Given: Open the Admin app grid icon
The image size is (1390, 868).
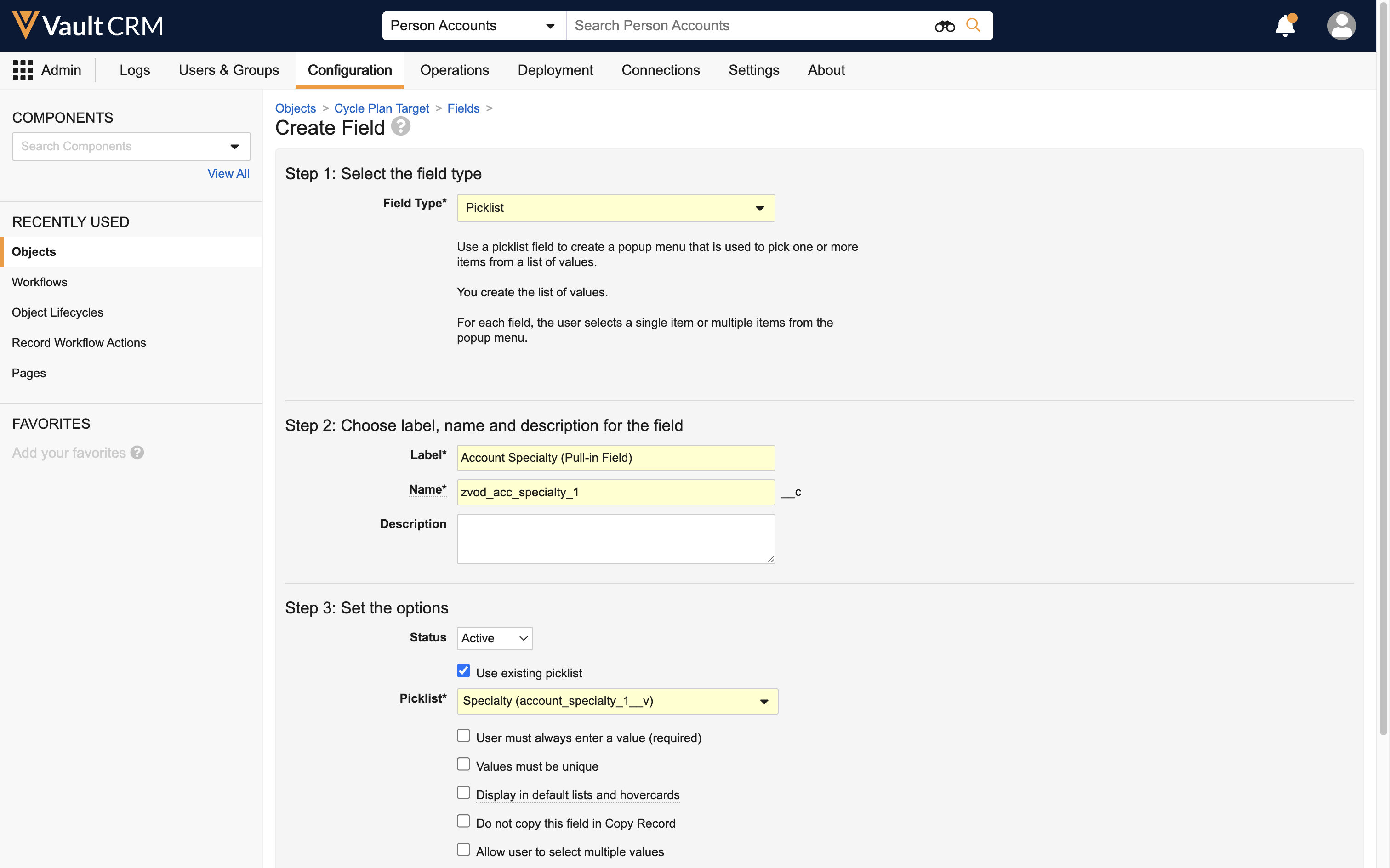Looking at the screenshot, I should pyautogui.click(x=23, y=70).
